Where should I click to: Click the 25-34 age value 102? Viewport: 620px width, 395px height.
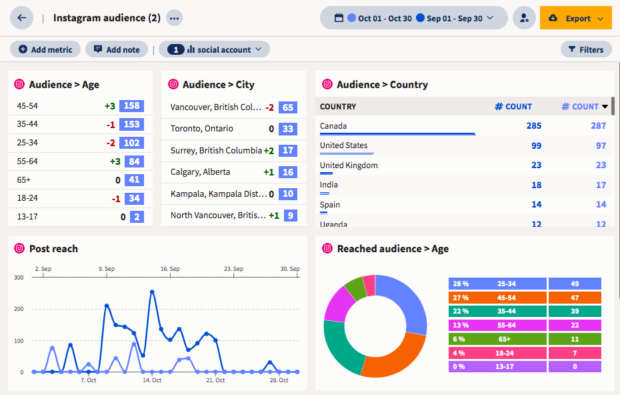[x=132, y=143]
